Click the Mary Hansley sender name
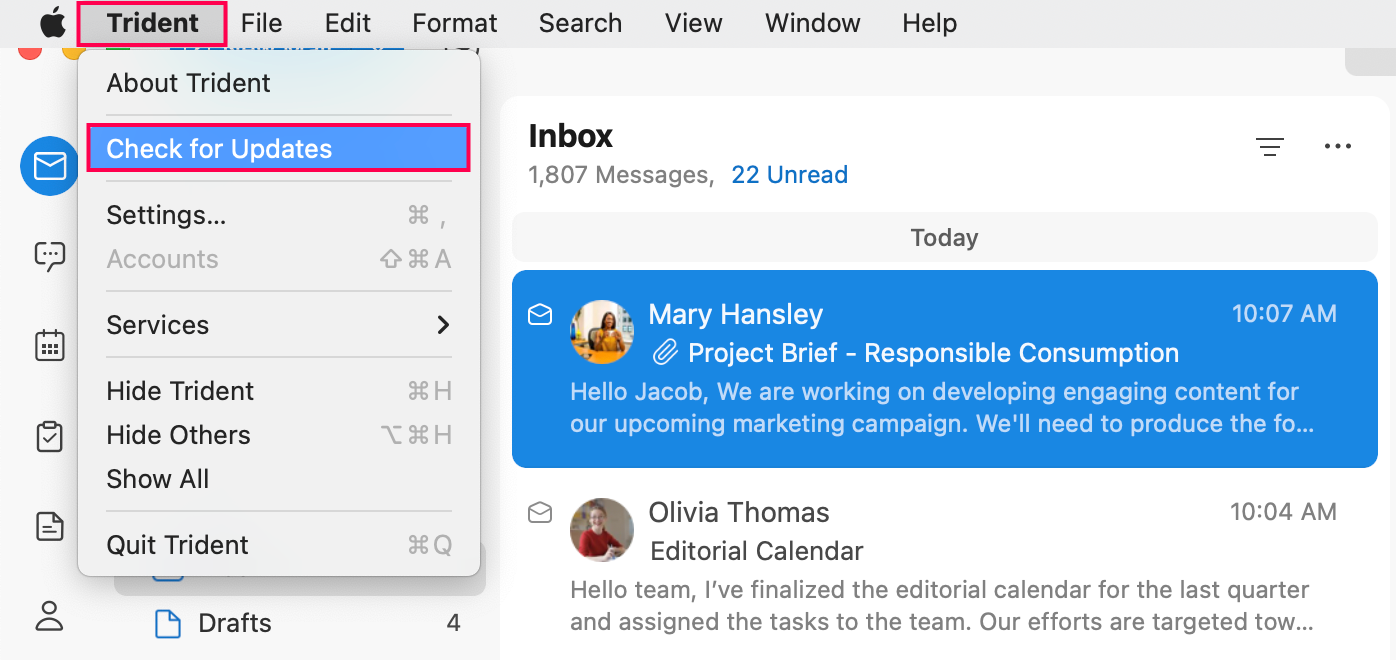 click(x=736, y=314)
